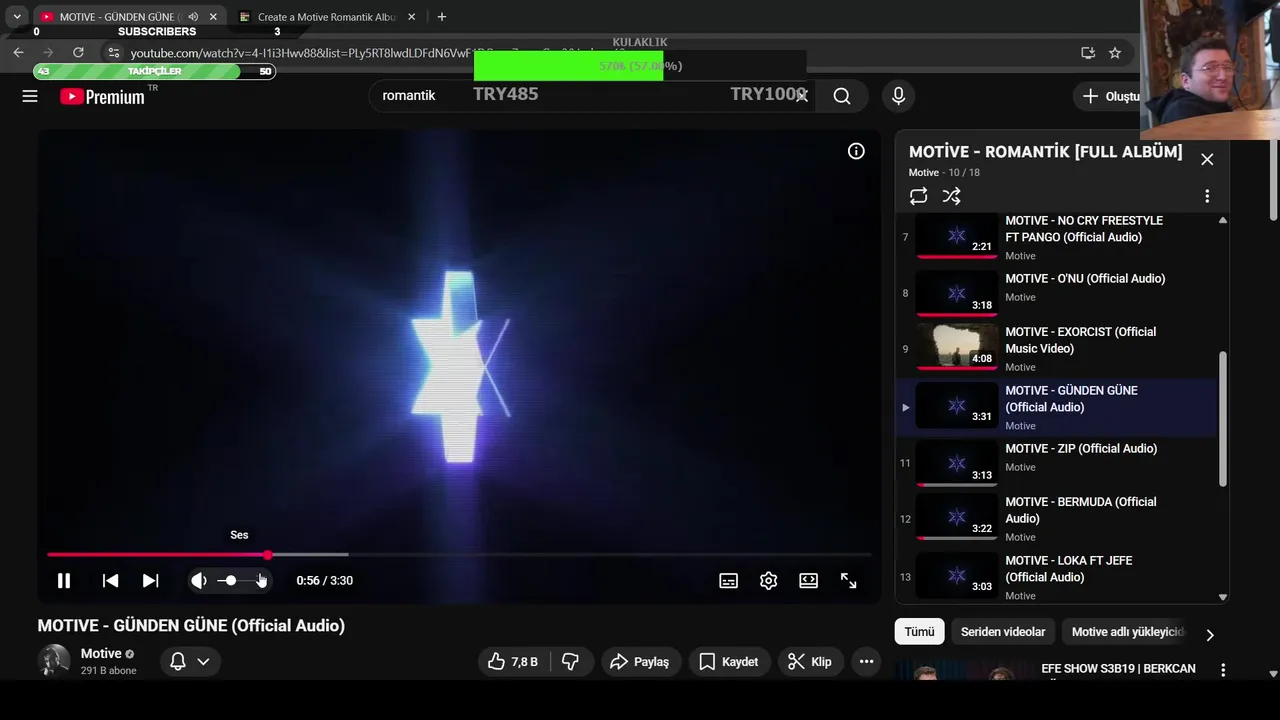Viewport: 1280px width, 720px height.
Task: View site information icon in address bar
Action: pos(113,53)
